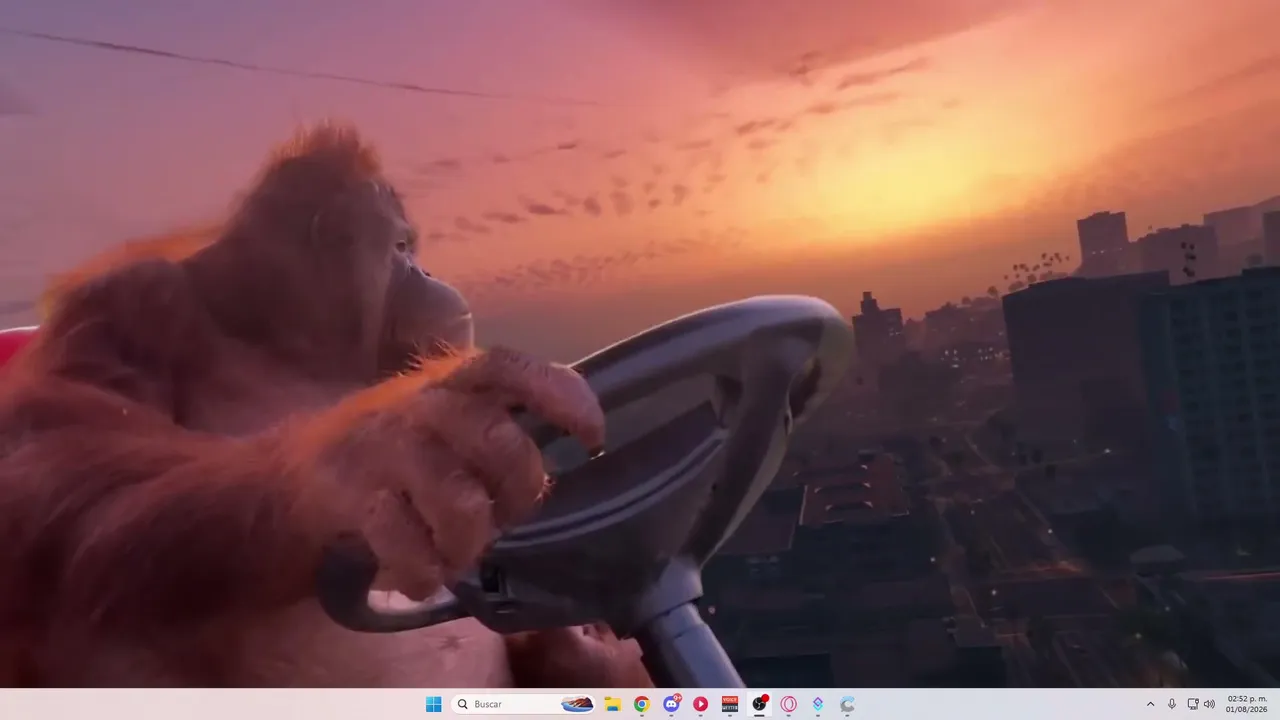Image resolution: width=1280 pixels, height=720 pixels.
Task: Open the purple diamond app in taskbar
Action: [818, 704]
